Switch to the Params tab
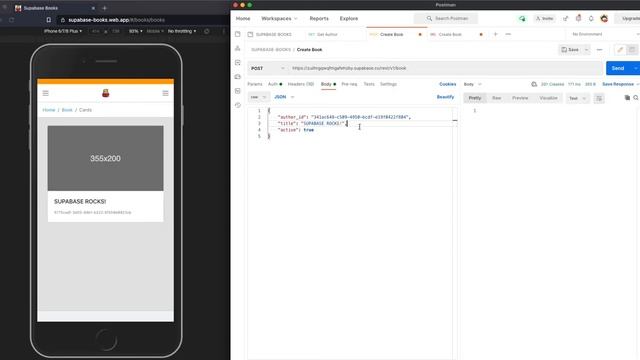The image size is (640, 360). (x=255, y=84)
